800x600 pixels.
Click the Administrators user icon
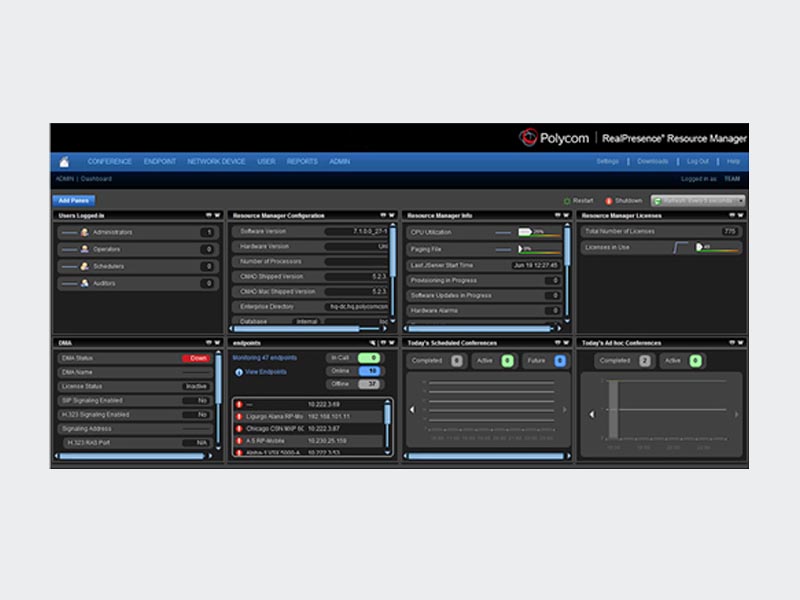85,231
